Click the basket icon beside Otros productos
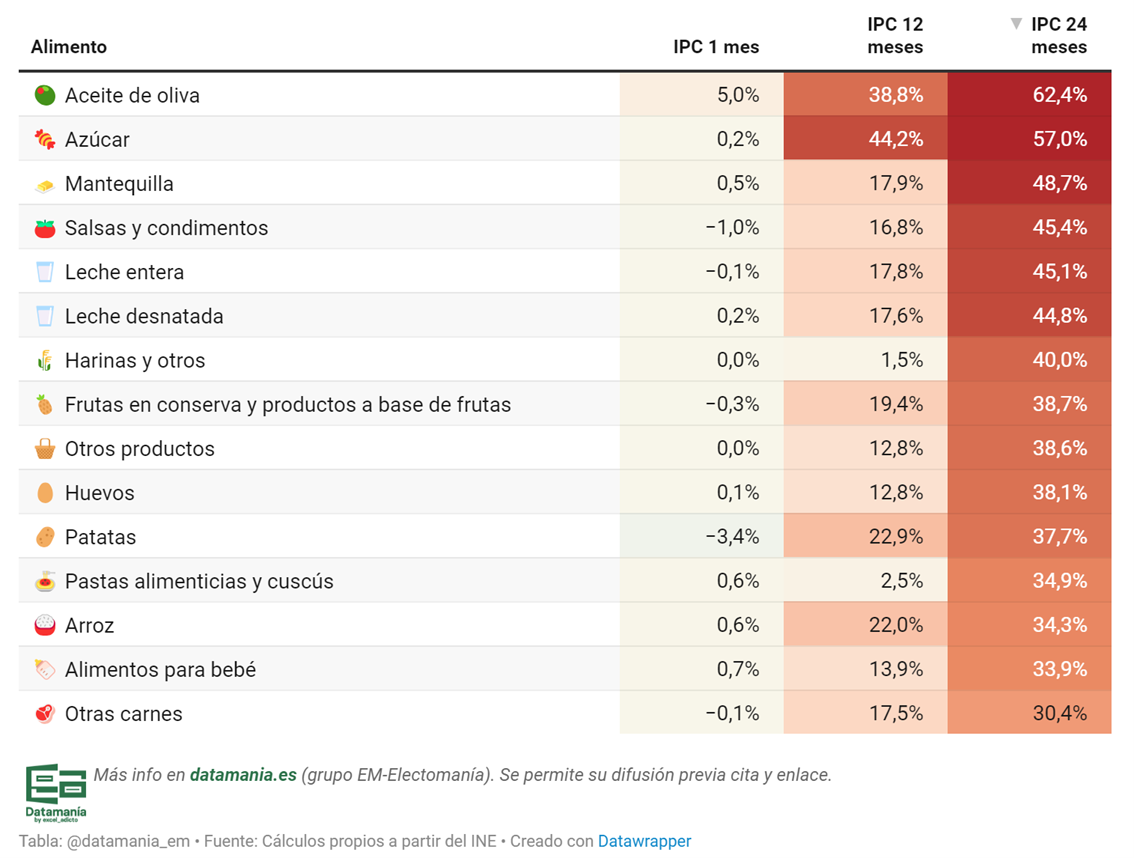 pyautogui.click(x=45, y=449)
